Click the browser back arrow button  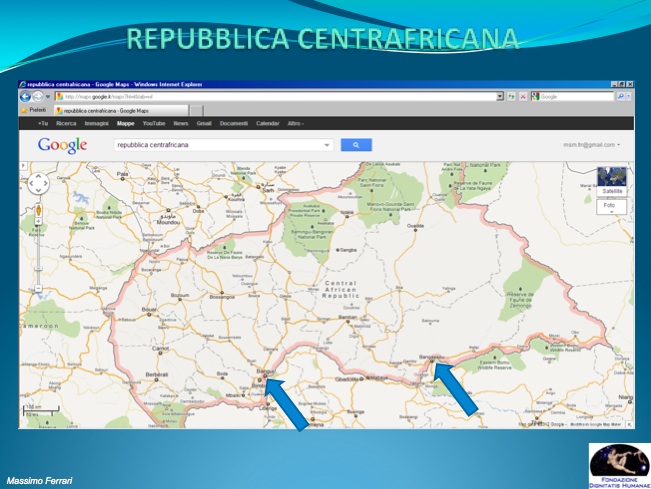25,96
